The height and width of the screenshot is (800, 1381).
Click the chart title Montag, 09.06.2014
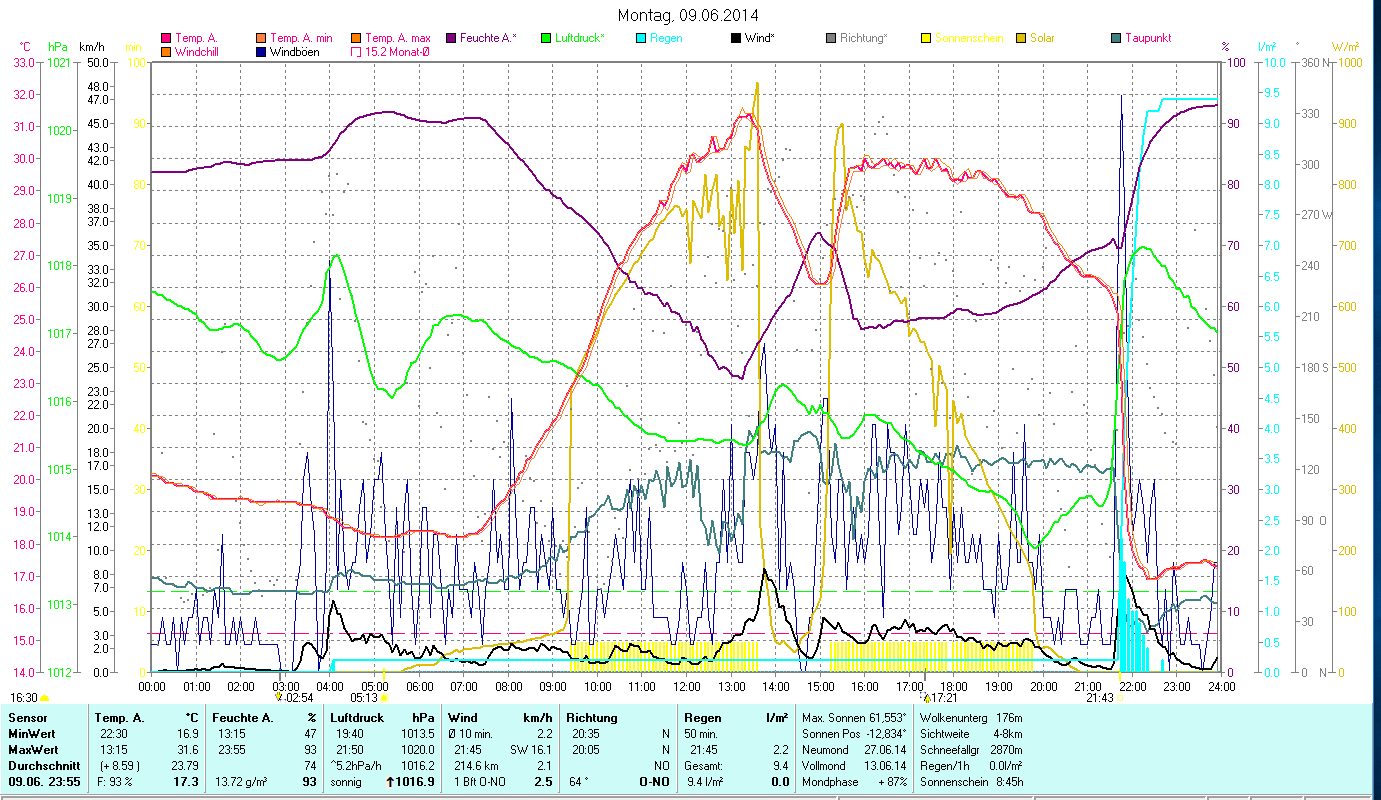[688, 15]
